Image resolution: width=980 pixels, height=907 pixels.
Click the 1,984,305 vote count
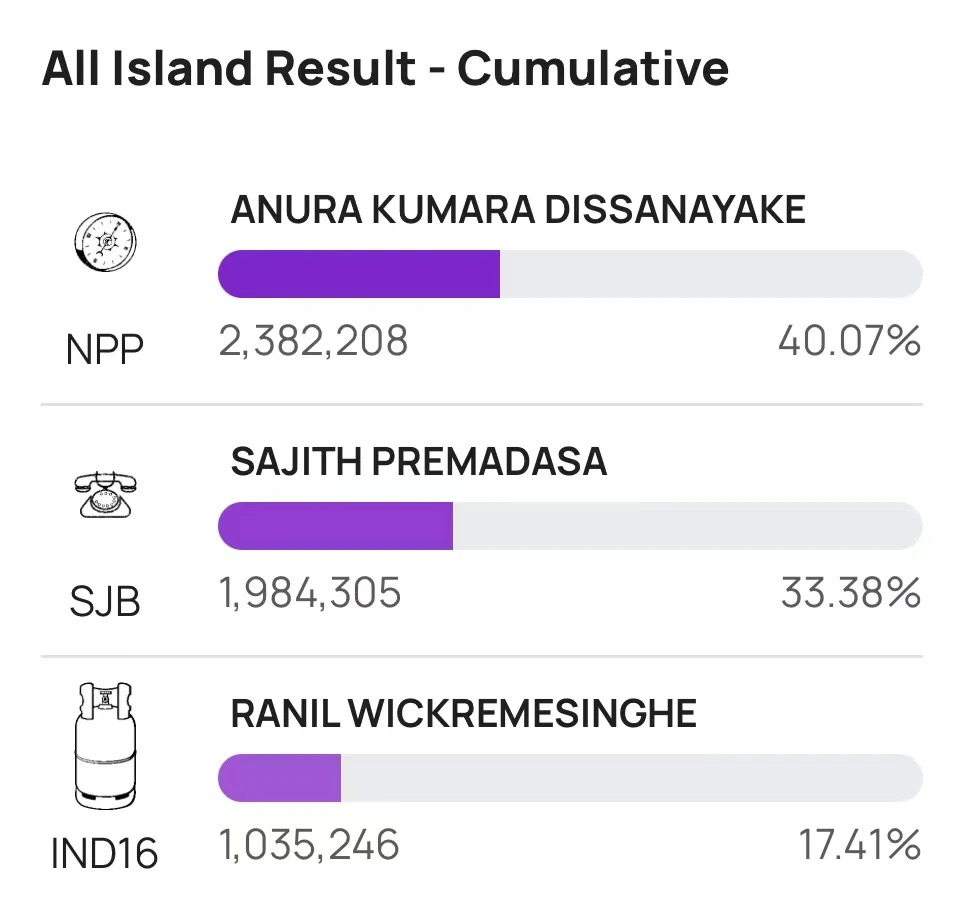[x=310, y=594]
